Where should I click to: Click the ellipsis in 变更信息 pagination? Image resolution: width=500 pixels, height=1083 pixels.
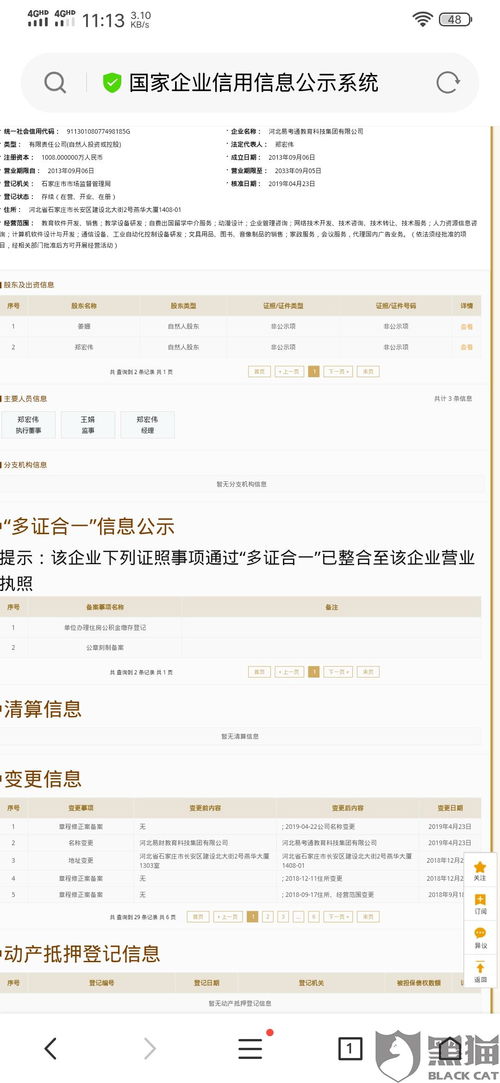(298, 917)
